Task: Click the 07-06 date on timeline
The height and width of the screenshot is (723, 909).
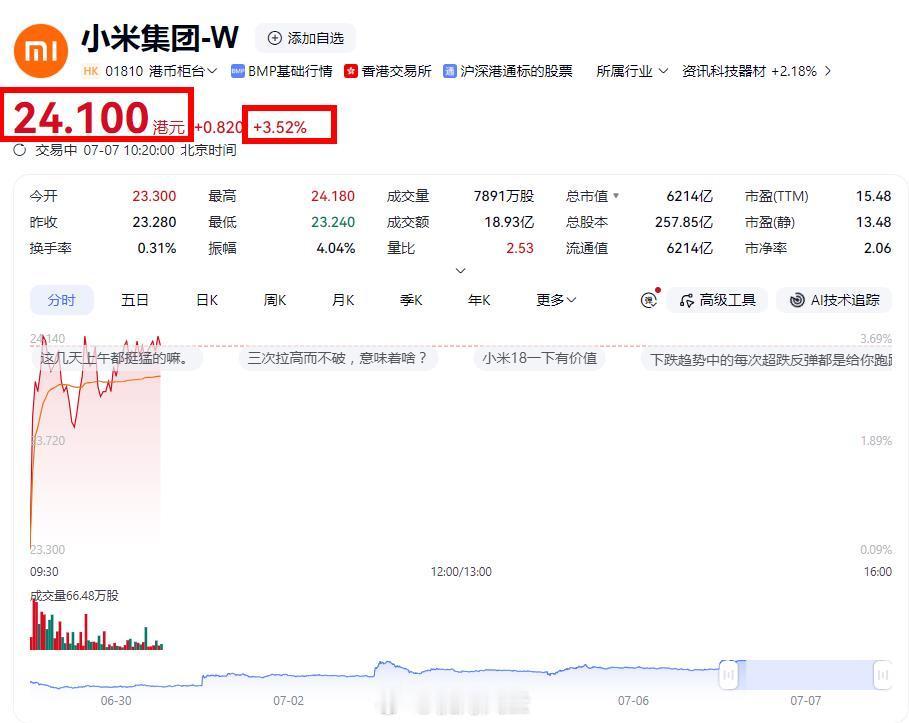Action: (633, 700)
